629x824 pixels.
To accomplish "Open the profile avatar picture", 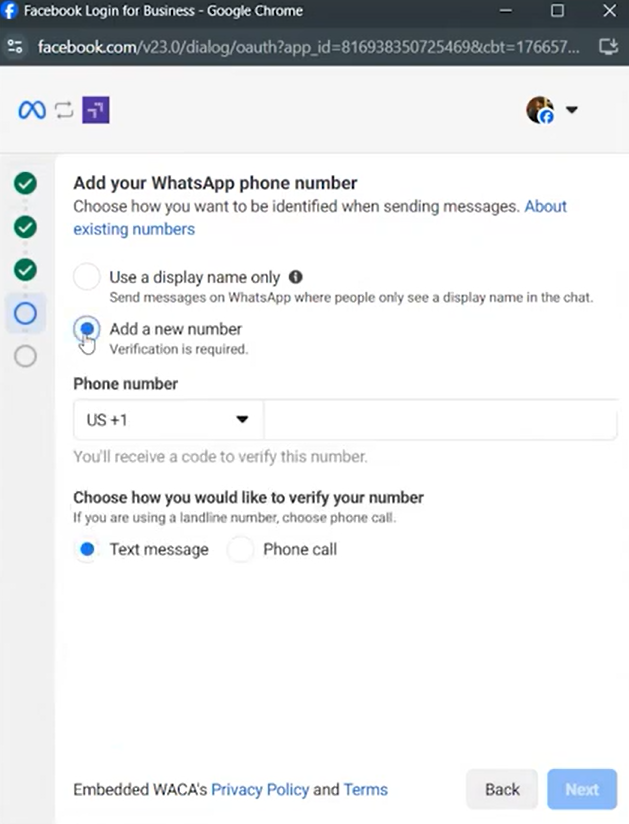I will (540, 110).
